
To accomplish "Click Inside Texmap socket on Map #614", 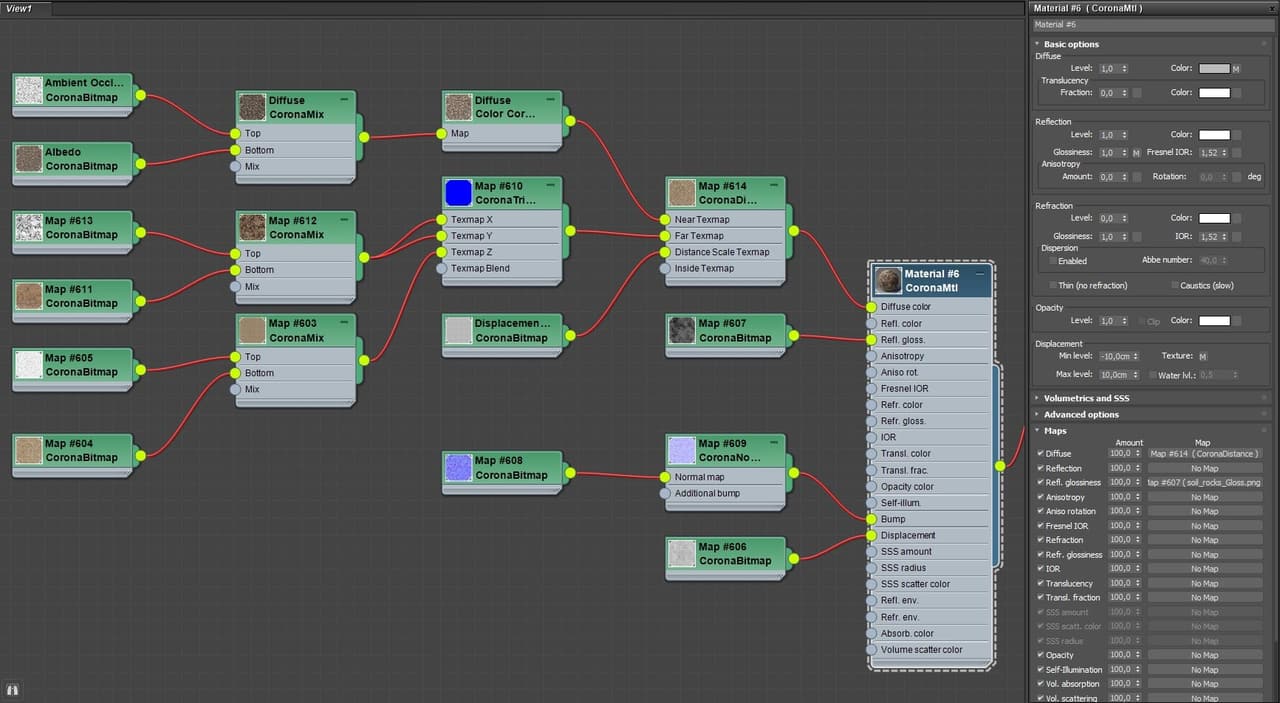I will tap(665, 268).
